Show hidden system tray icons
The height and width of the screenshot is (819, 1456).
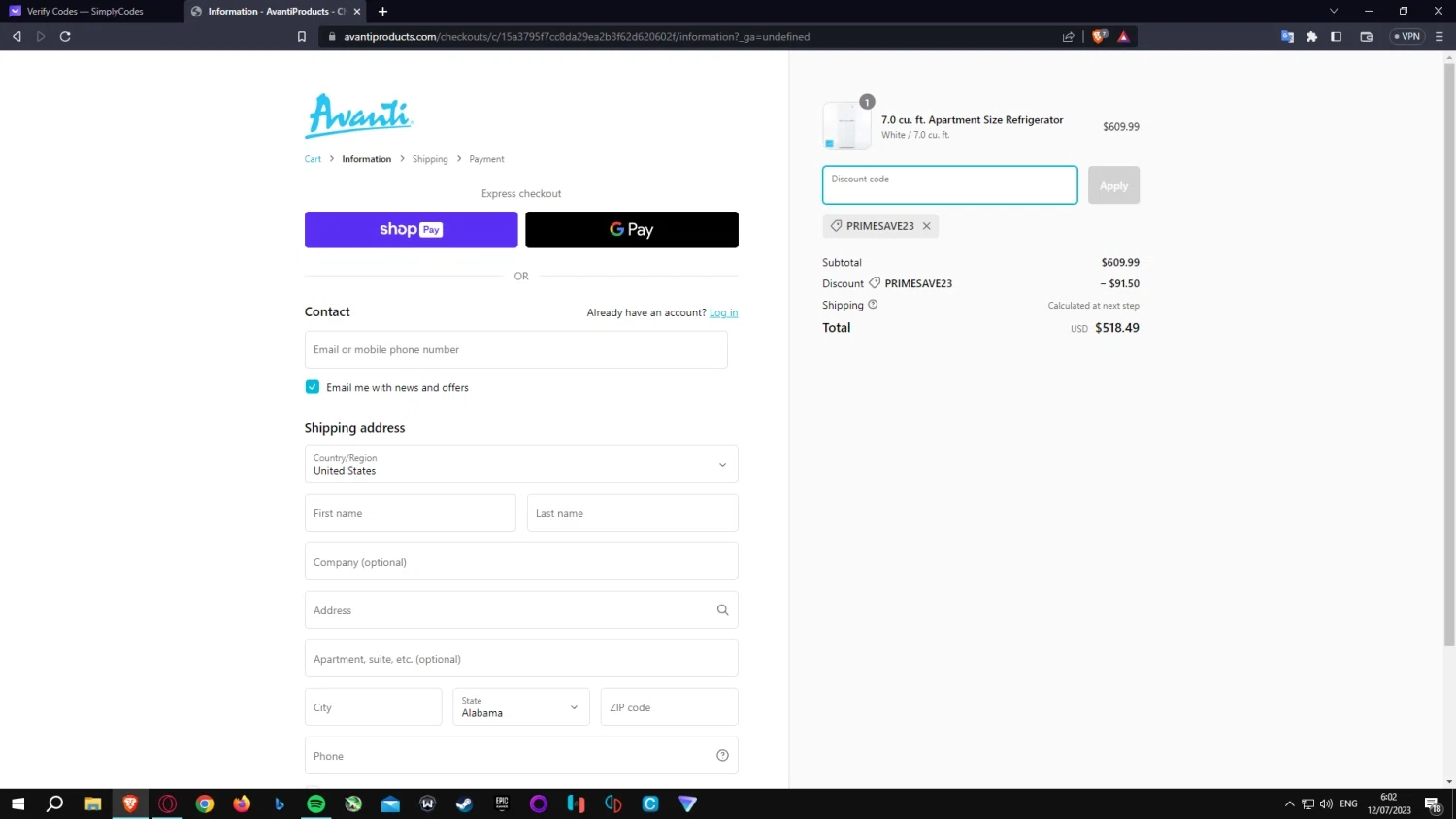pos(1289,803)
